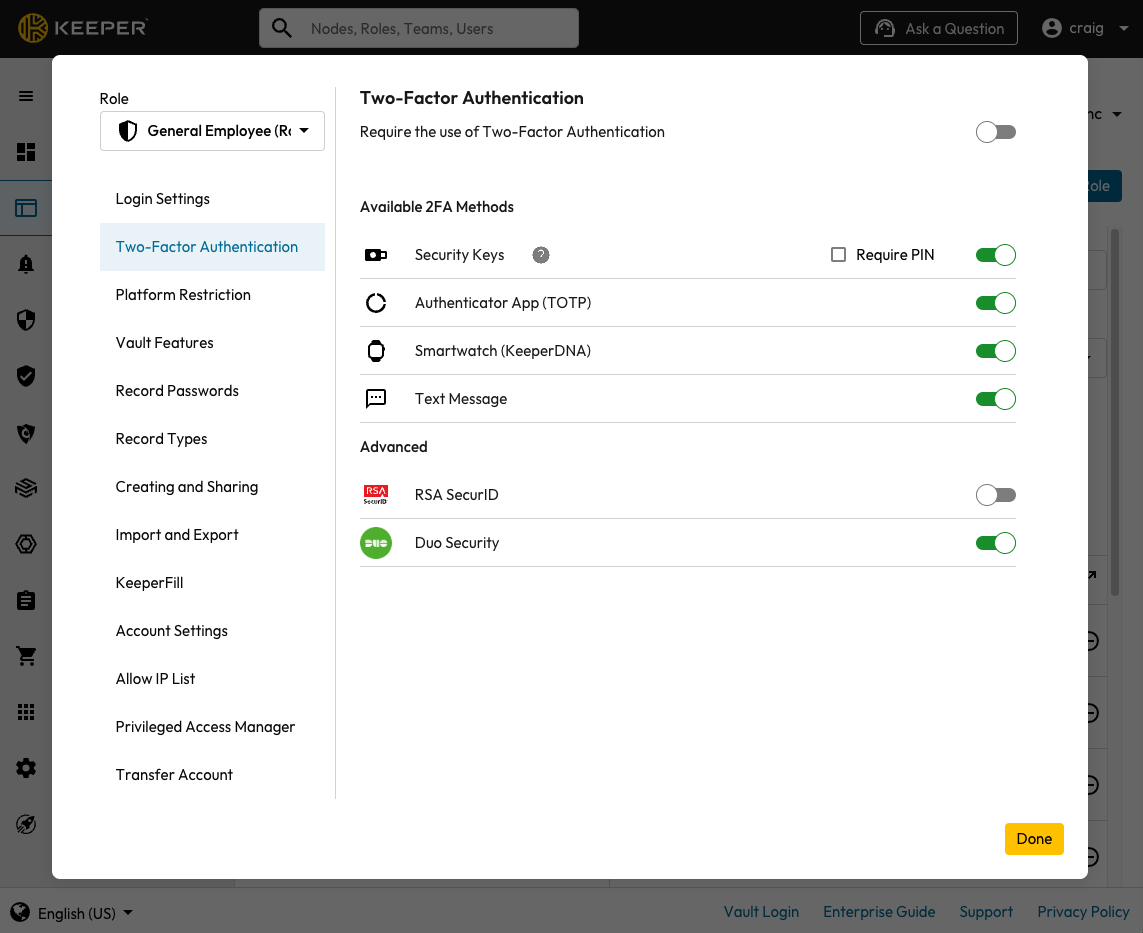Image resolution: width=1143 pixels, height=933 pixels.
Task: Turn on the RSA SecurID toggle
Action: point(995,495)
